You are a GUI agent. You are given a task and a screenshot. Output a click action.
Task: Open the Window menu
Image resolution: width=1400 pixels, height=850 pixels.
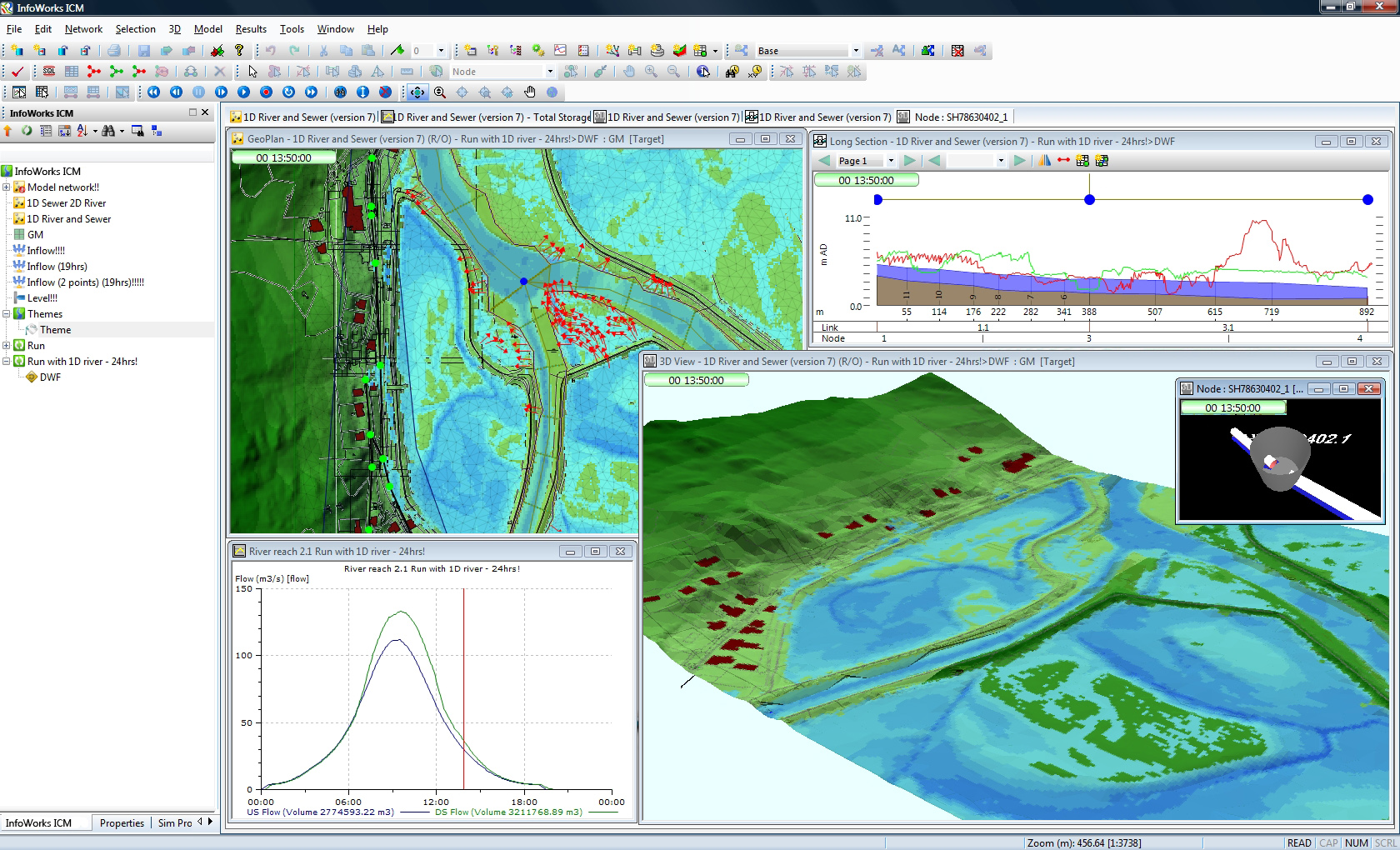335,29
